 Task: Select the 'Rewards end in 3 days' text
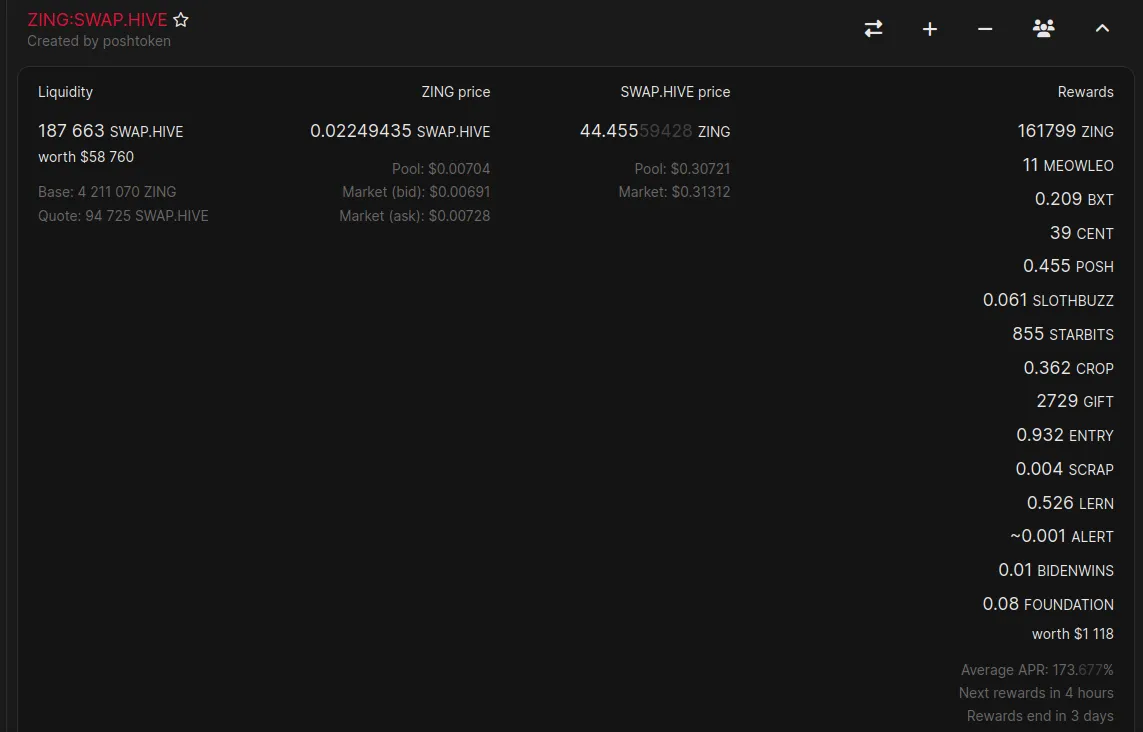coord(1040,716)
